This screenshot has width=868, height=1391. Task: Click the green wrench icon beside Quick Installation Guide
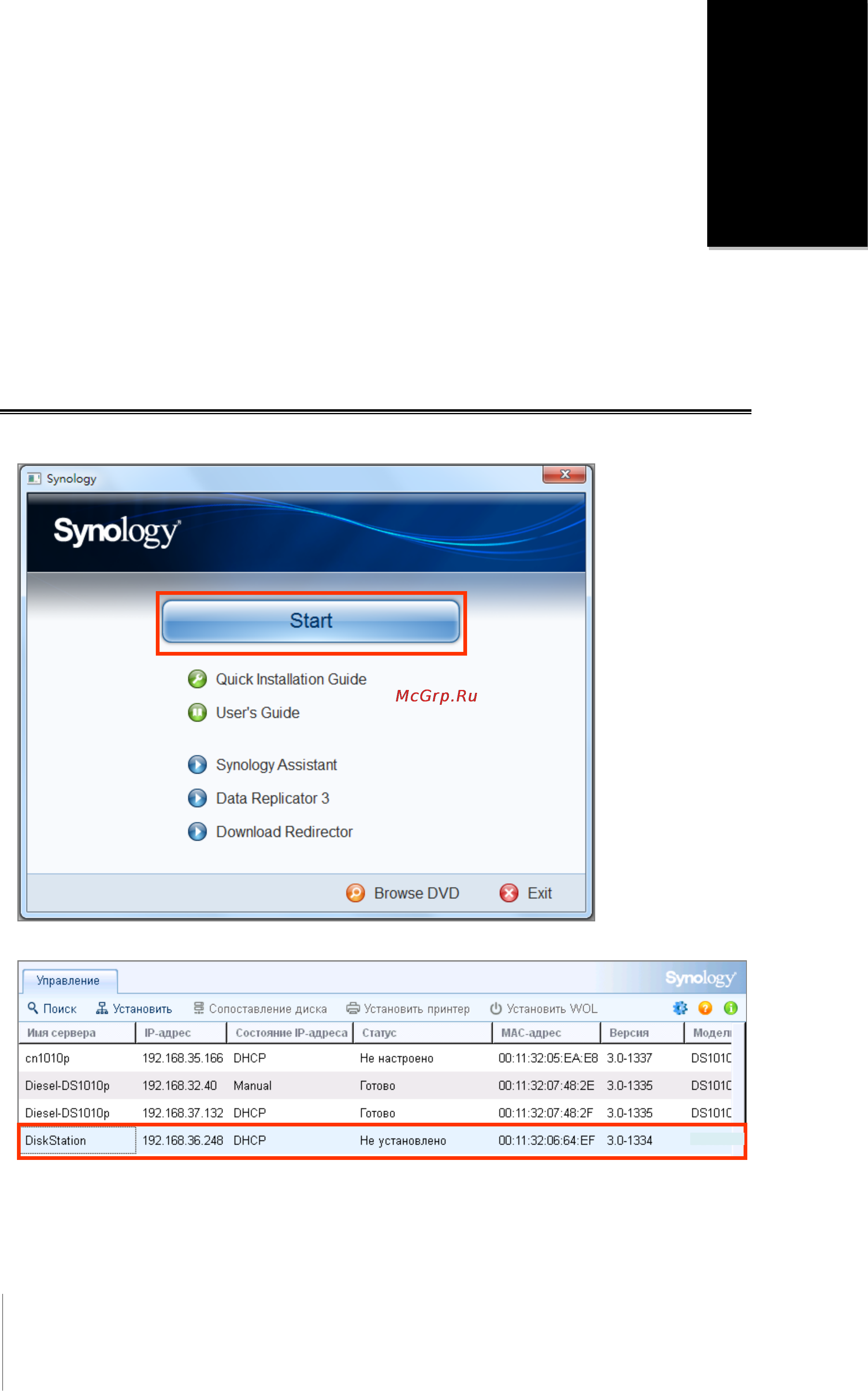tap(198, 679)
